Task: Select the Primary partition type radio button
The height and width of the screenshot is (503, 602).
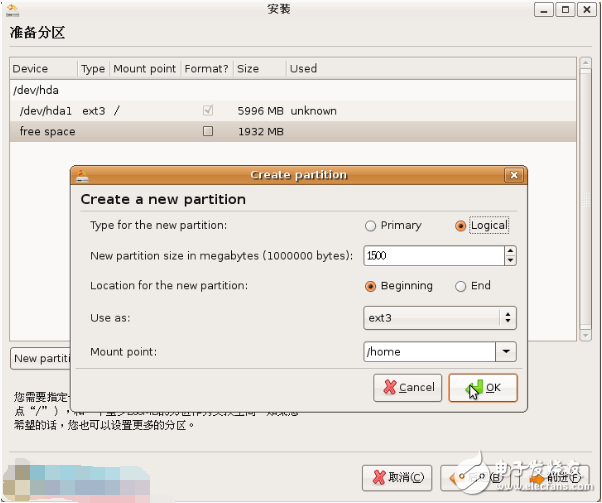Action: [371, 226]
